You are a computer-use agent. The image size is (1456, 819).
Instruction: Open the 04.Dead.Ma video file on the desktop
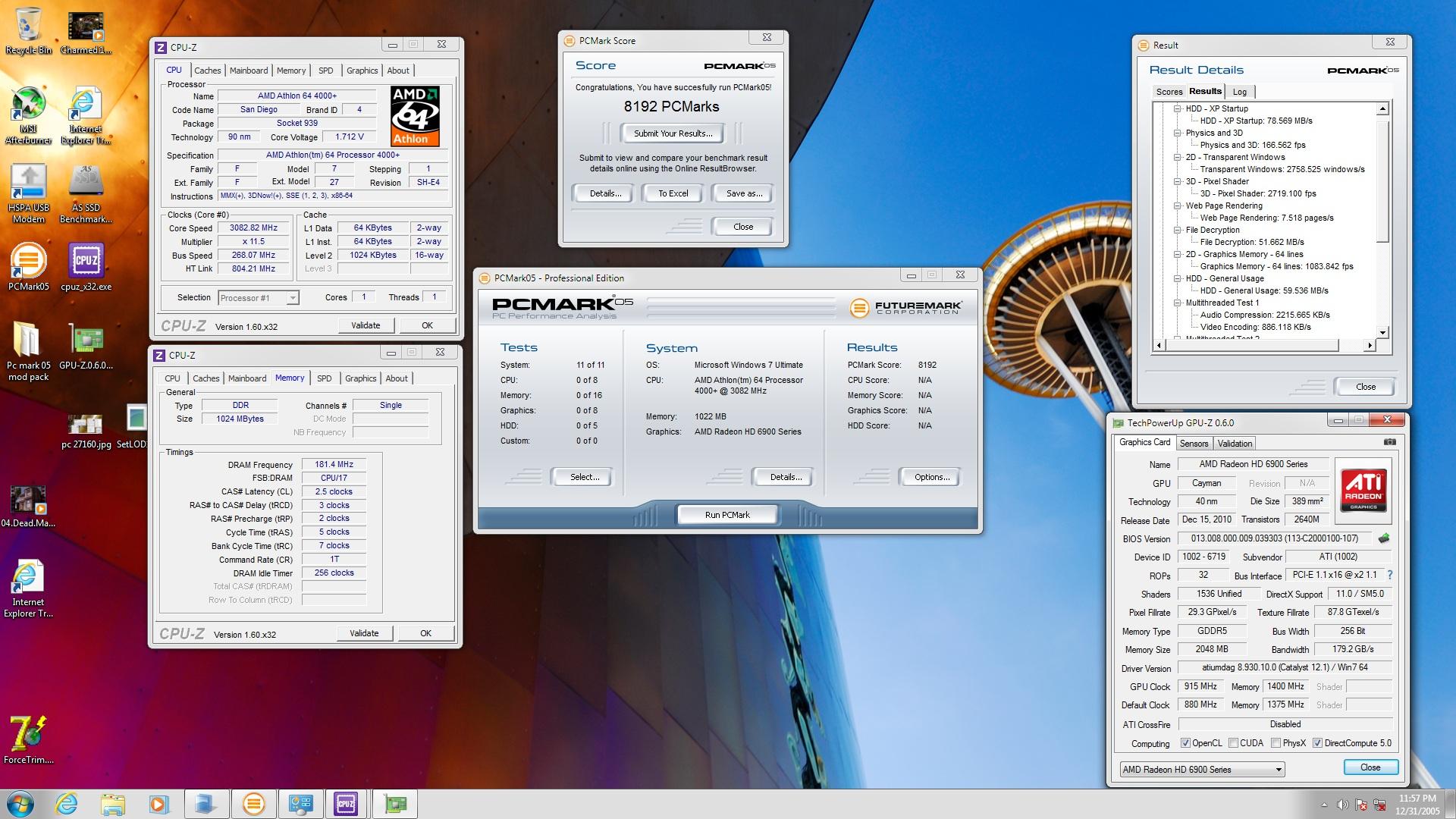pos(28,506)
